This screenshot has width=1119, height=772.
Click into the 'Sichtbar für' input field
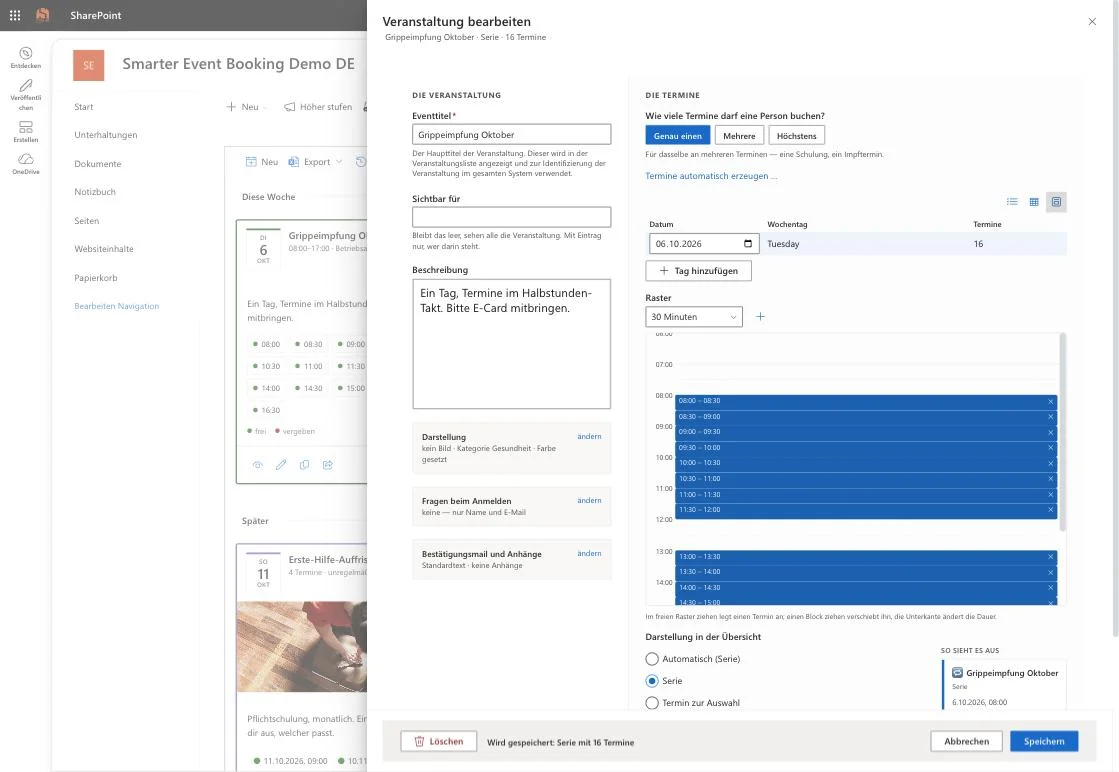[512, 218]
